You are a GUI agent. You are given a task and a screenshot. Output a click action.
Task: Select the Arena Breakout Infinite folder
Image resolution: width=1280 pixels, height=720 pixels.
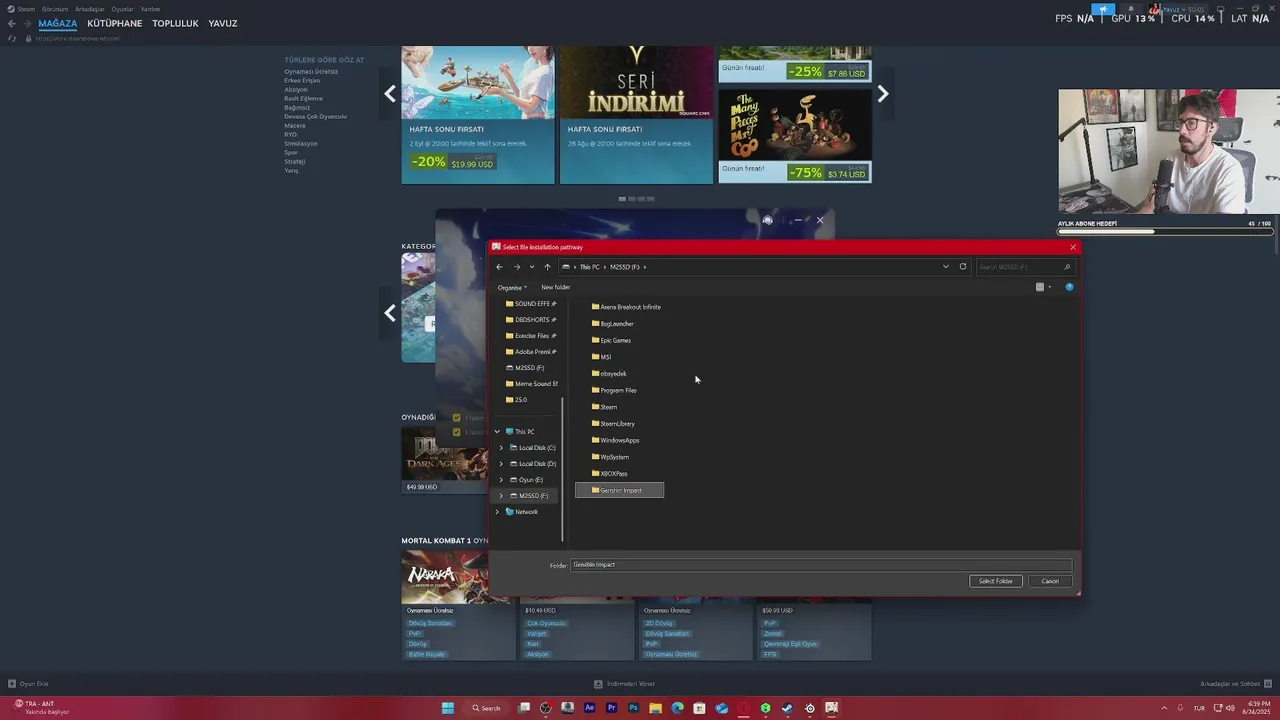pos(626,307)
